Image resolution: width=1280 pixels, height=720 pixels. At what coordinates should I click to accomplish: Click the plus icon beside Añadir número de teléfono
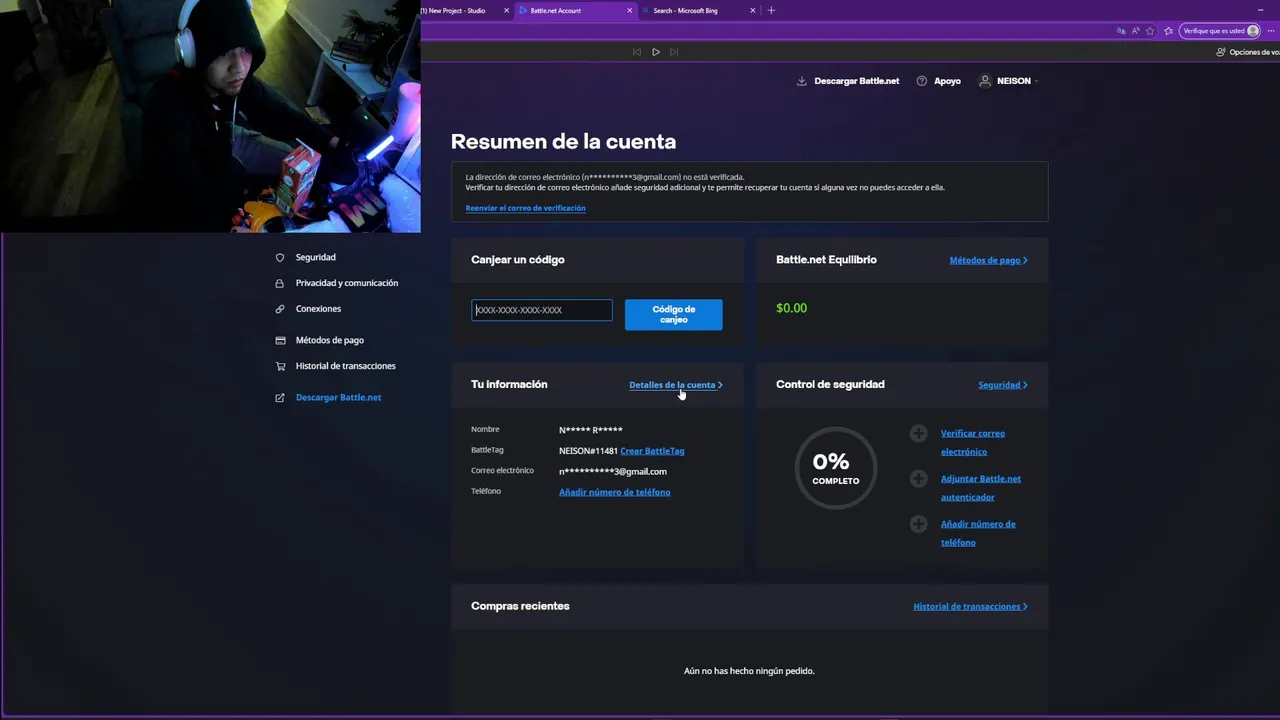pos(918,524)
